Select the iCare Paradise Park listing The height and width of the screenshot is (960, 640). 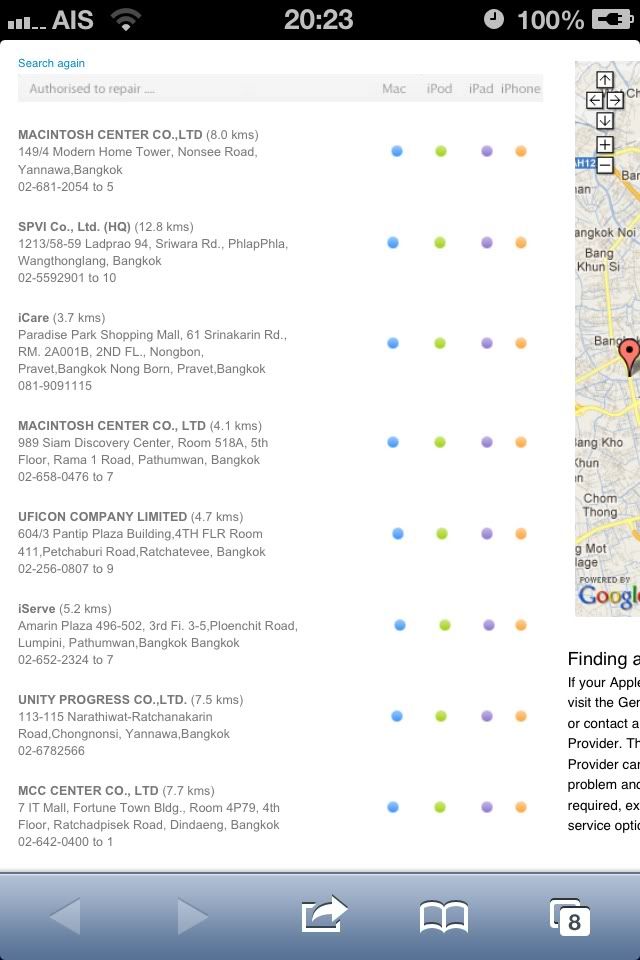click(x=33, y=318)
